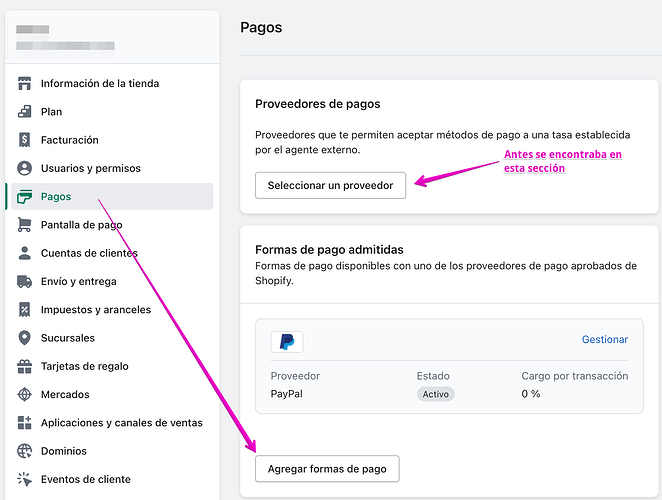Click the truck icon for Envío y entrega

[x=24, y=281]
